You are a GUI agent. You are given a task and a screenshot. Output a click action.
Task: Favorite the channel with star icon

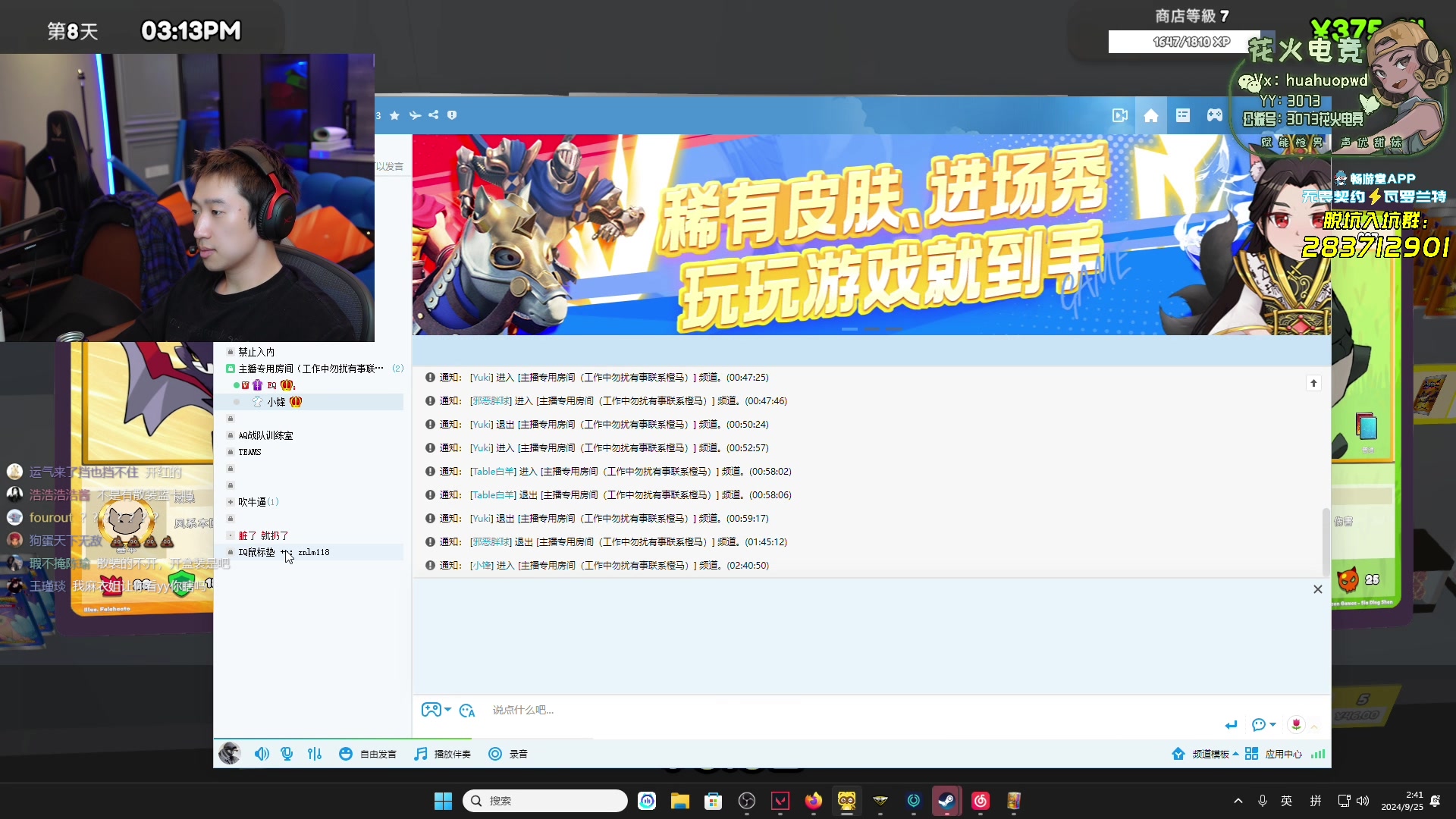coord(394,115)
